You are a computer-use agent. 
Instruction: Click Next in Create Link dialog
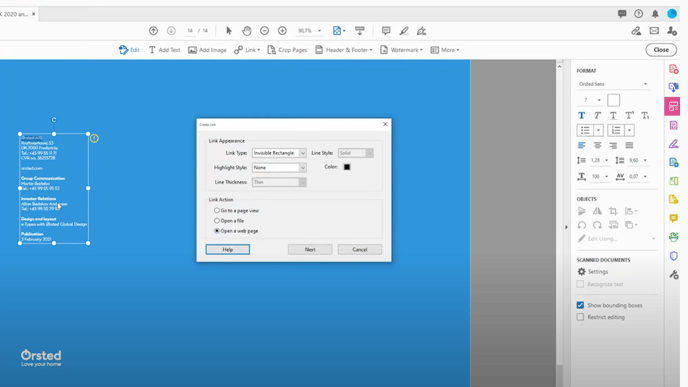point(310,249)
